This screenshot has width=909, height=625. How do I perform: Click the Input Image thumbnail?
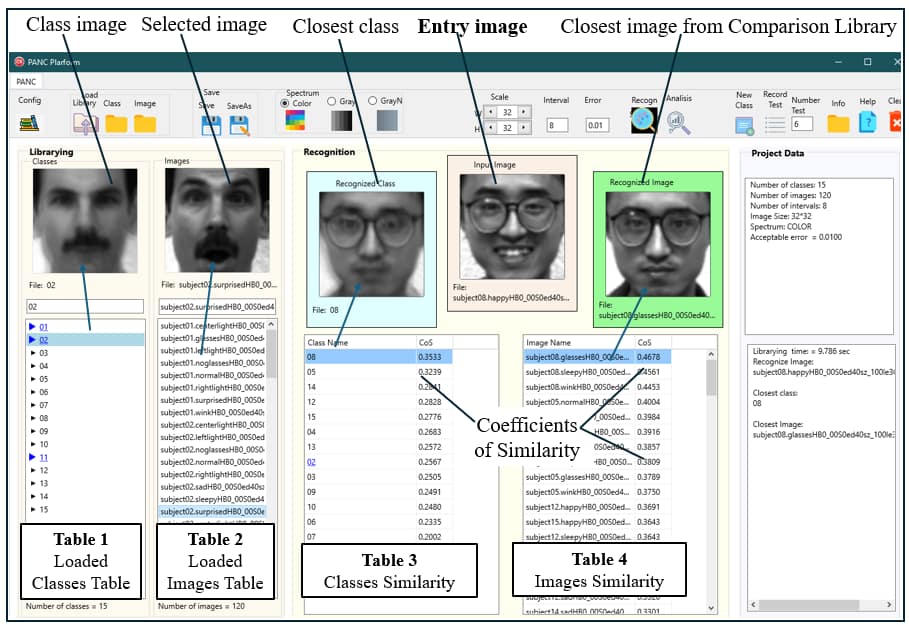[512, 227]
